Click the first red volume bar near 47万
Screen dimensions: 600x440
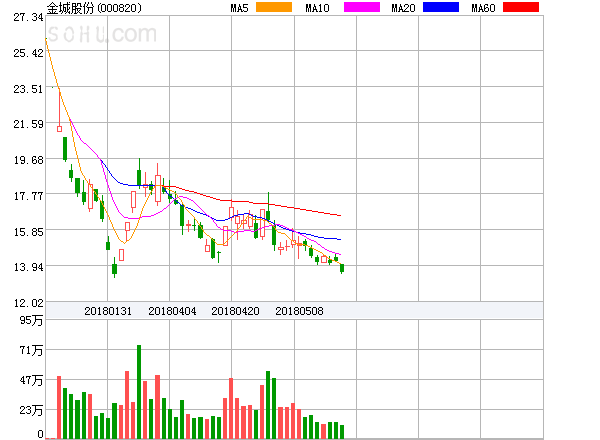tap(59, 407)
